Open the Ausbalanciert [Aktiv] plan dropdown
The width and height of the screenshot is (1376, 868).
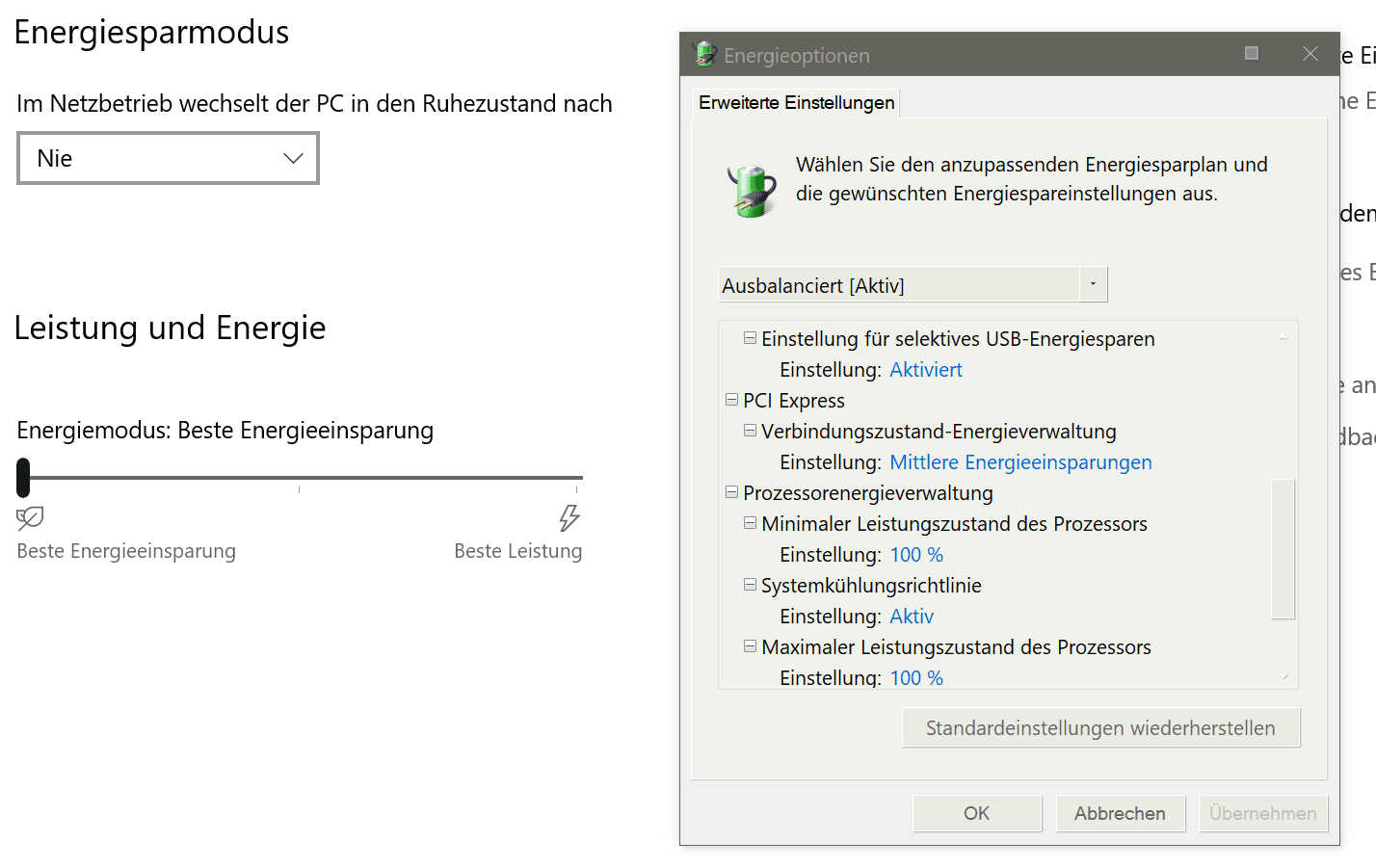coord(913,285)
